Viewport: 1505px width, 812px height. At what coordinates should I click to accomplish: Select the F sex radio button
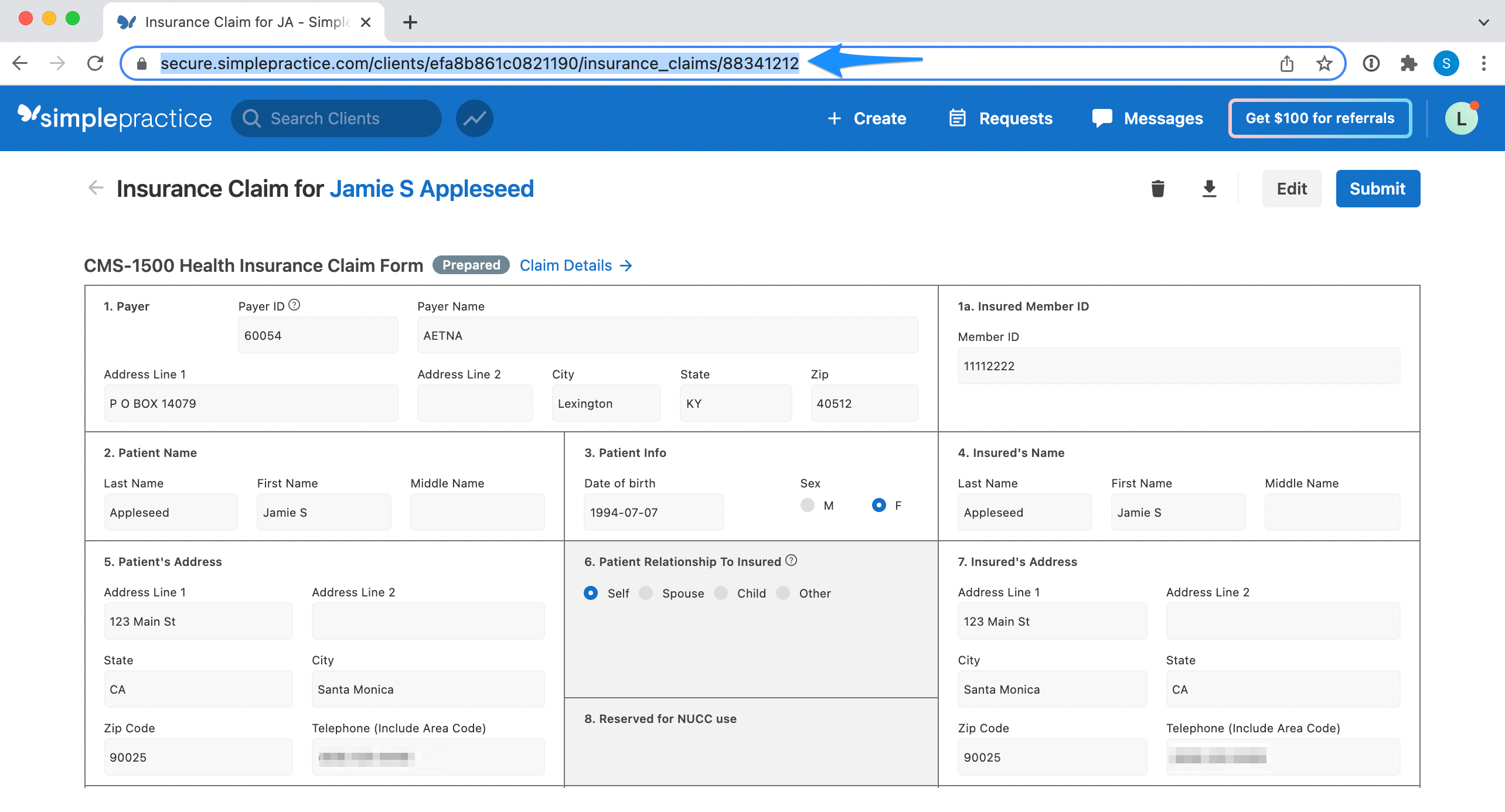pos(879,505)
